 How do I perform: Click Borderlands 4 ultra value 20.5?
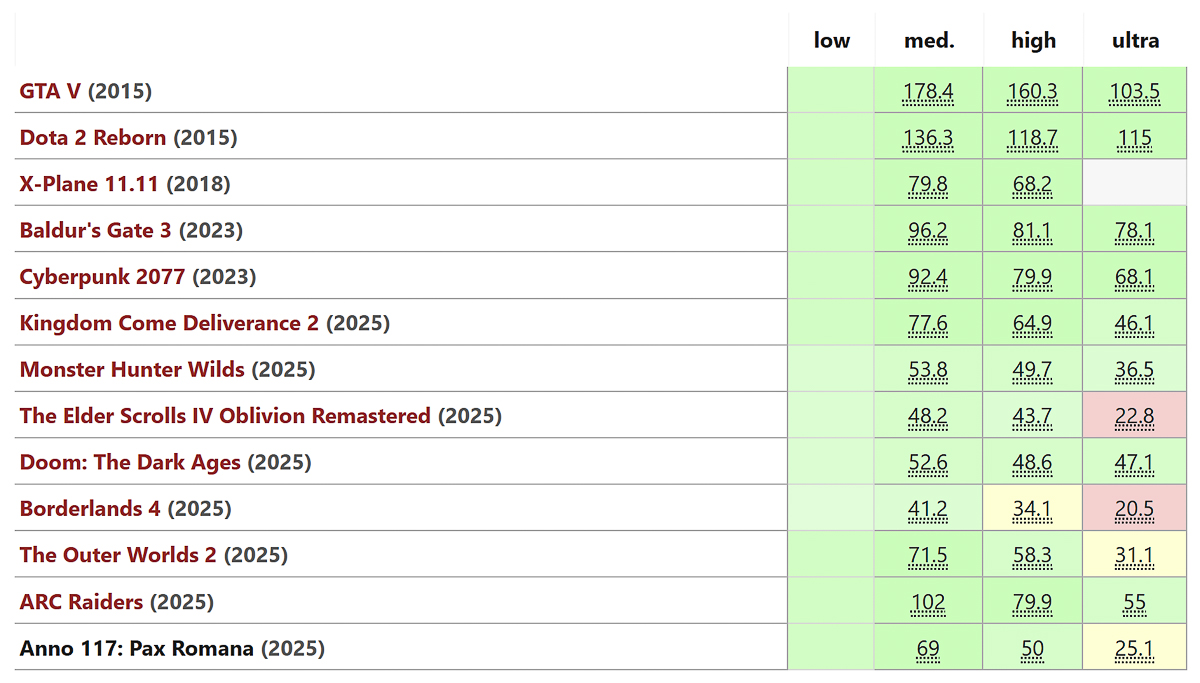point(1135,510)
